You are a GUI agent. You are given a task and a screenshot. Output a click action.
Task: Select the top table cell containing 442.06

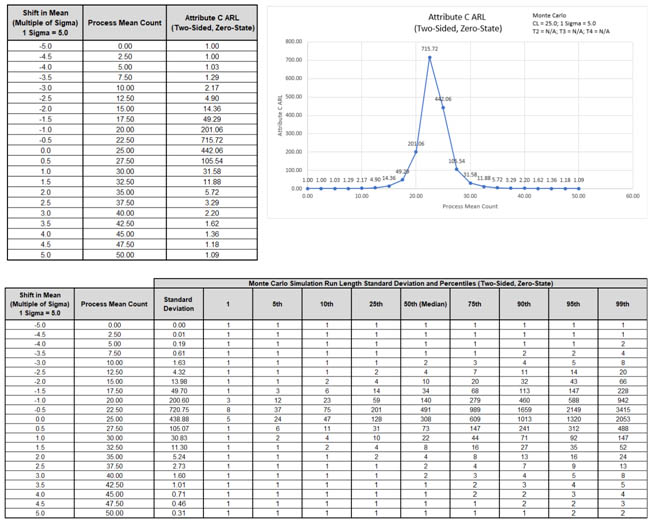pos(211,150)
